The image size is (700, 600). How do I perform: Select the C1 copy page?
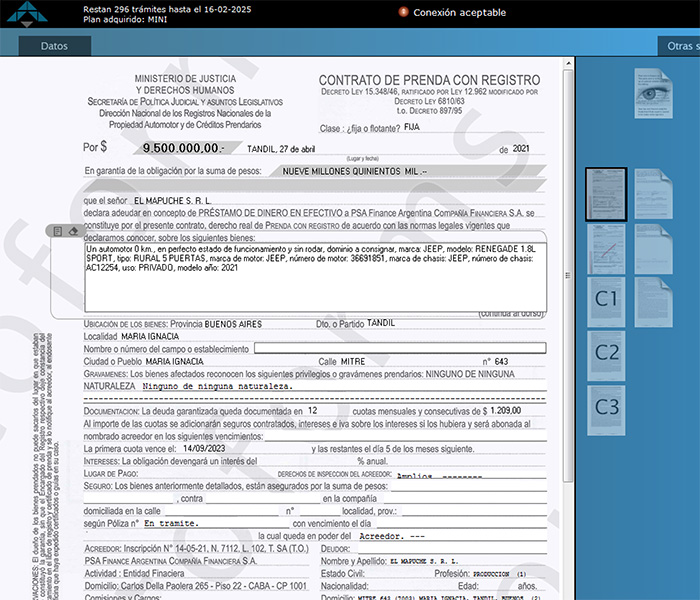point(607,299)
